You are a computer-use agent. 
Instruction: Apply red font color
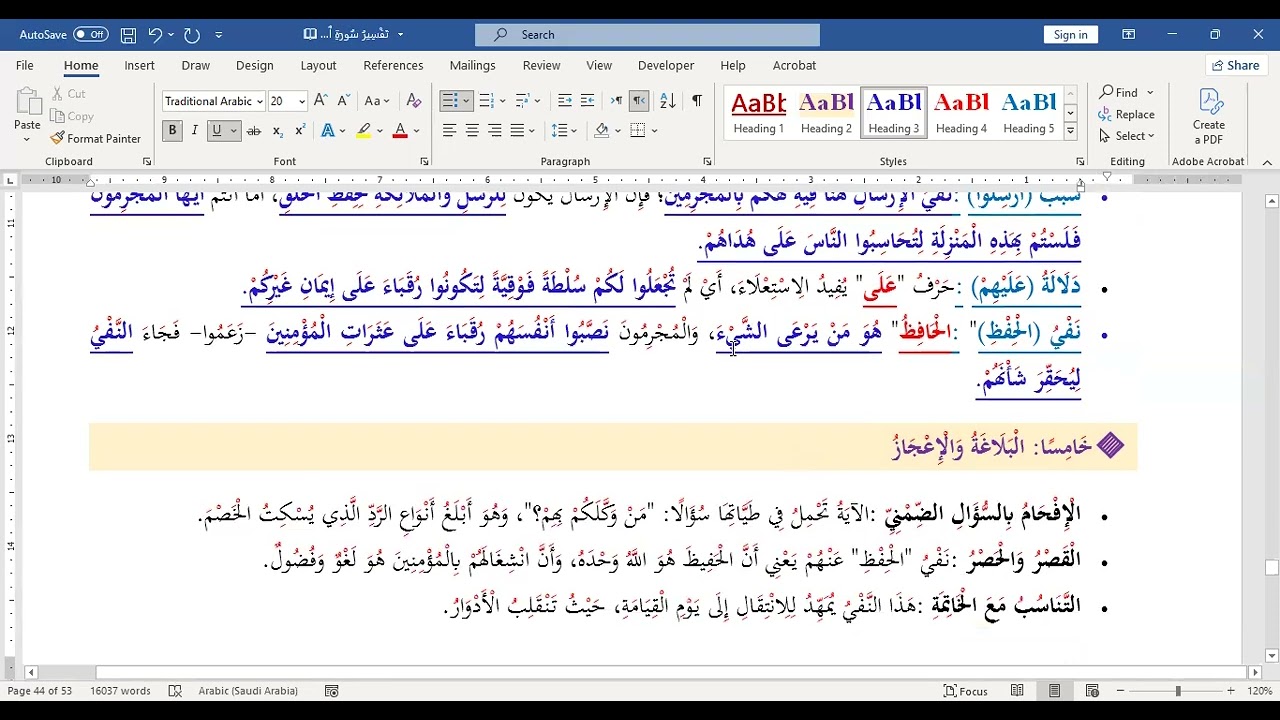[400, 131]
